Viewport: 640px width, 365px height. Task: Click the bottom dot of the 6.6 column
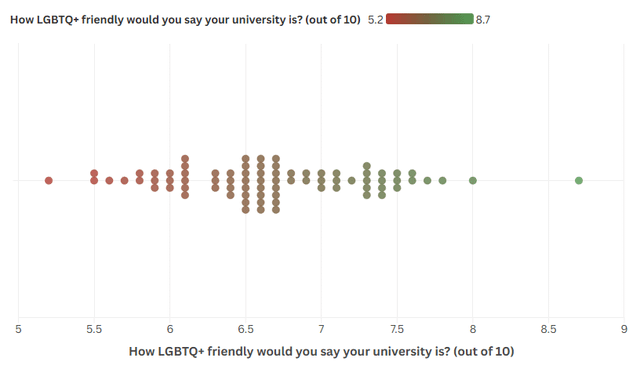pos(261,210)
